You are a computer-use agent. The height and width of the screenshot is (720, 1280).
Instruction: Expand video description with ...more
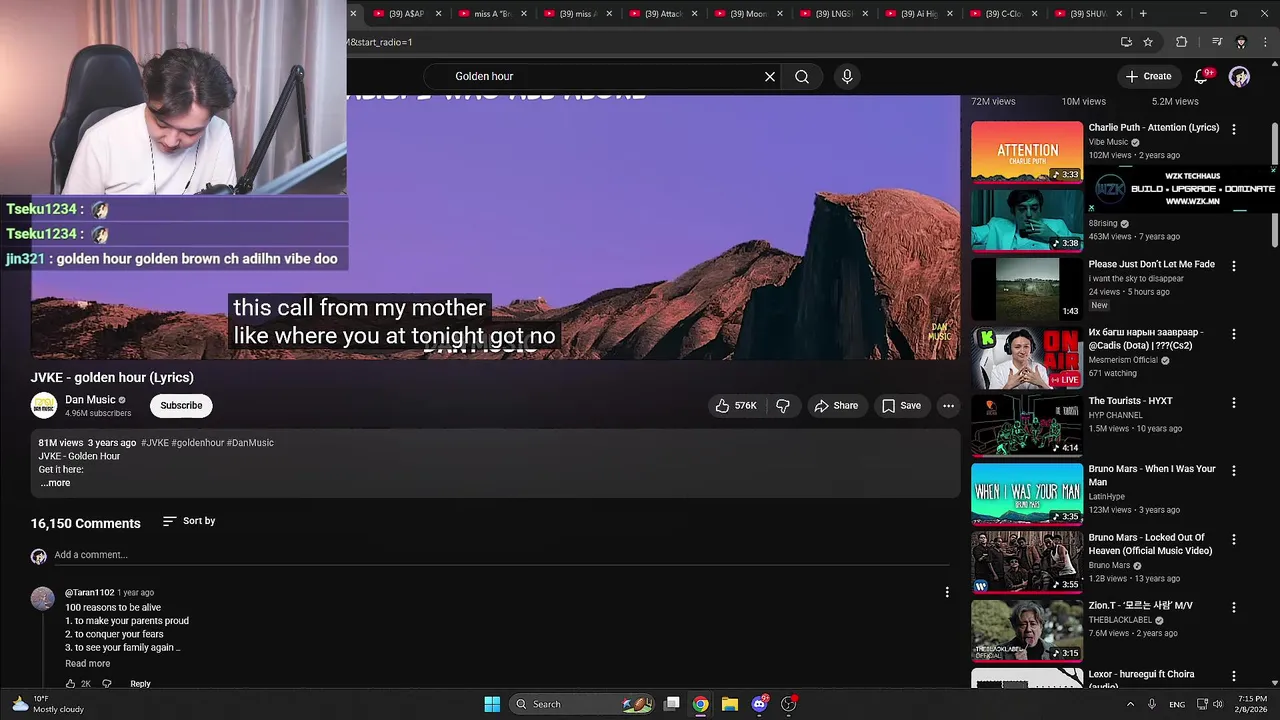point(55,483)
